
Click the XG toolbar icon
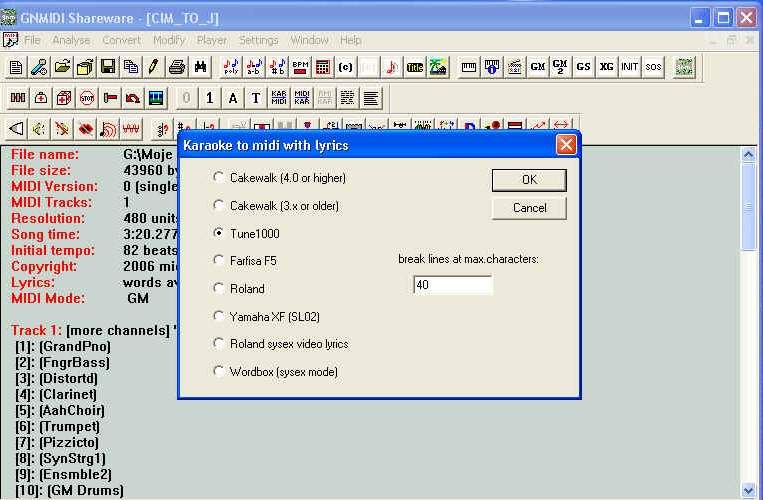pyautogui.click(x=606, y=67)
